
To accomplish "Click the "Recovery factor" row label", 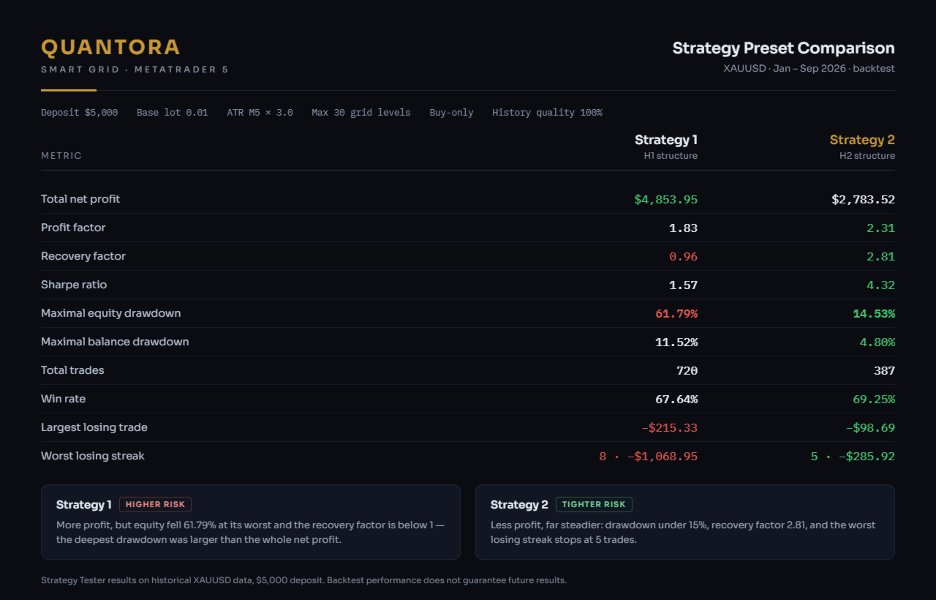I will click(83, 256).
